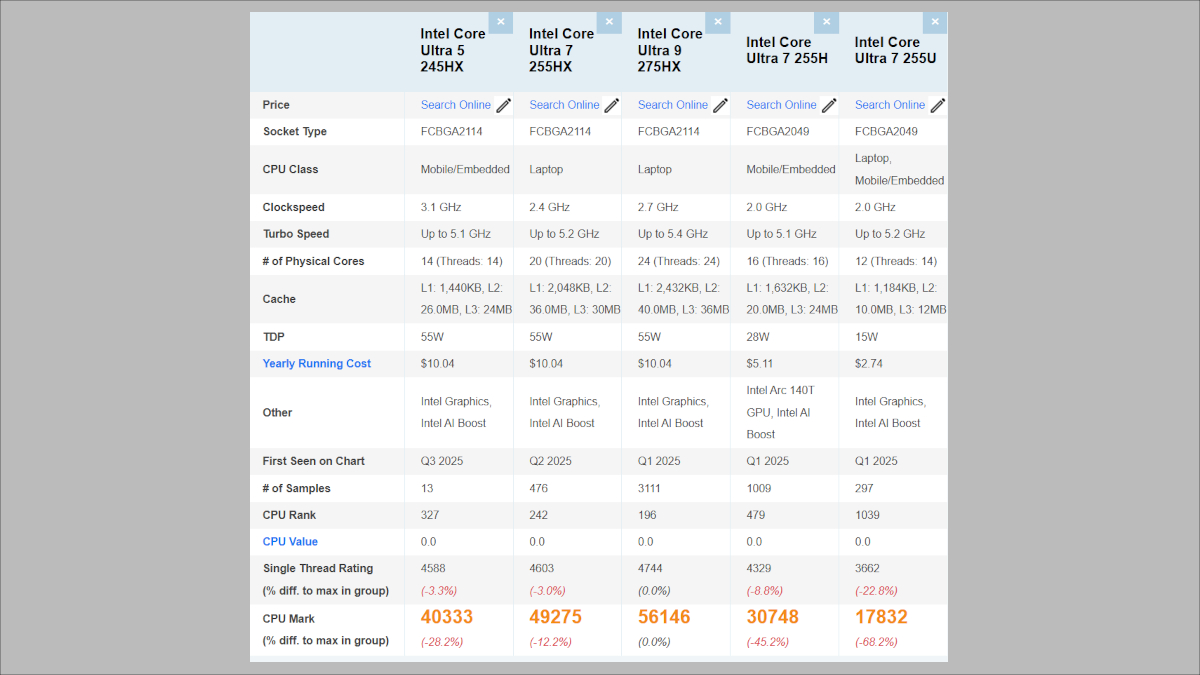
Task: Remove Intel Core Ultra 7 255H column
Action: pyautogui.click(x=826, y=22)
